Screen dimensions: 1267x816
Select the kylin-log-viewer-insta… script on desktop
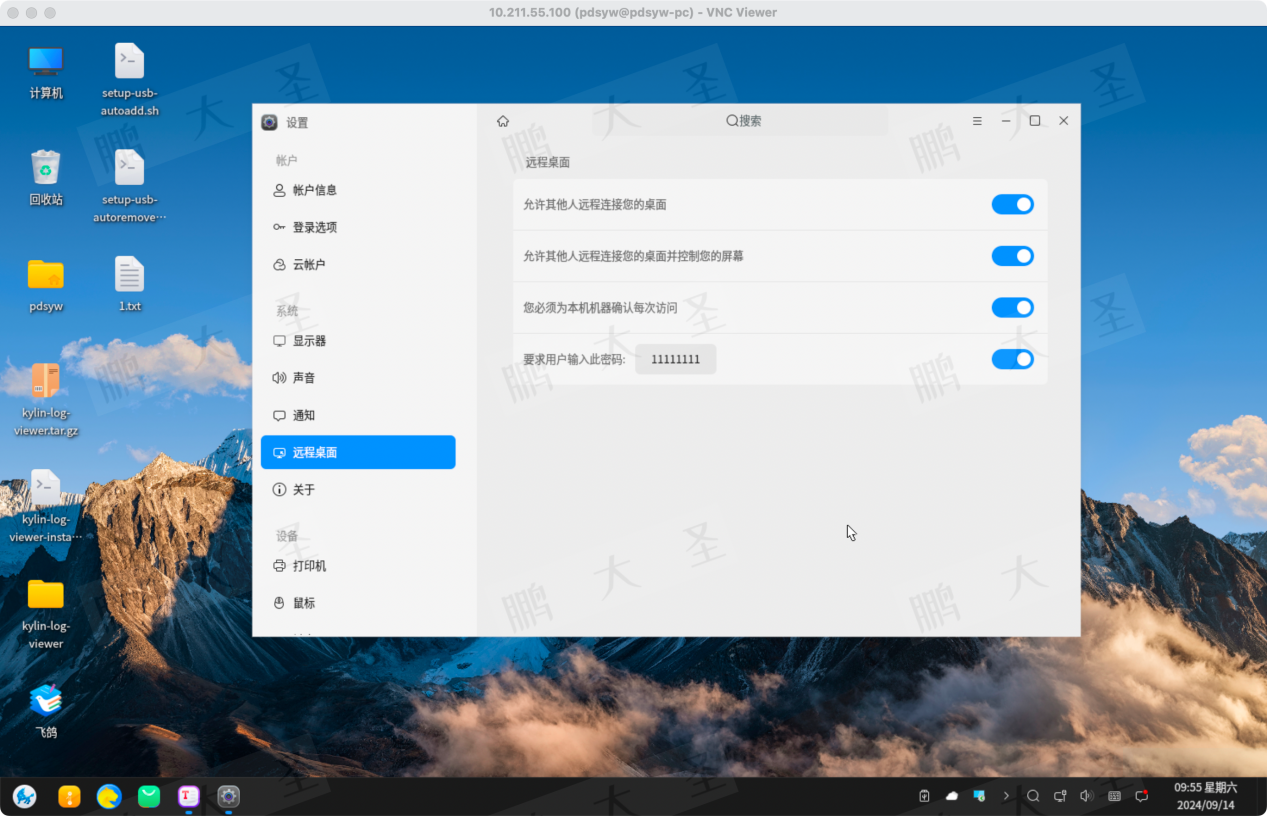point(46,507)
